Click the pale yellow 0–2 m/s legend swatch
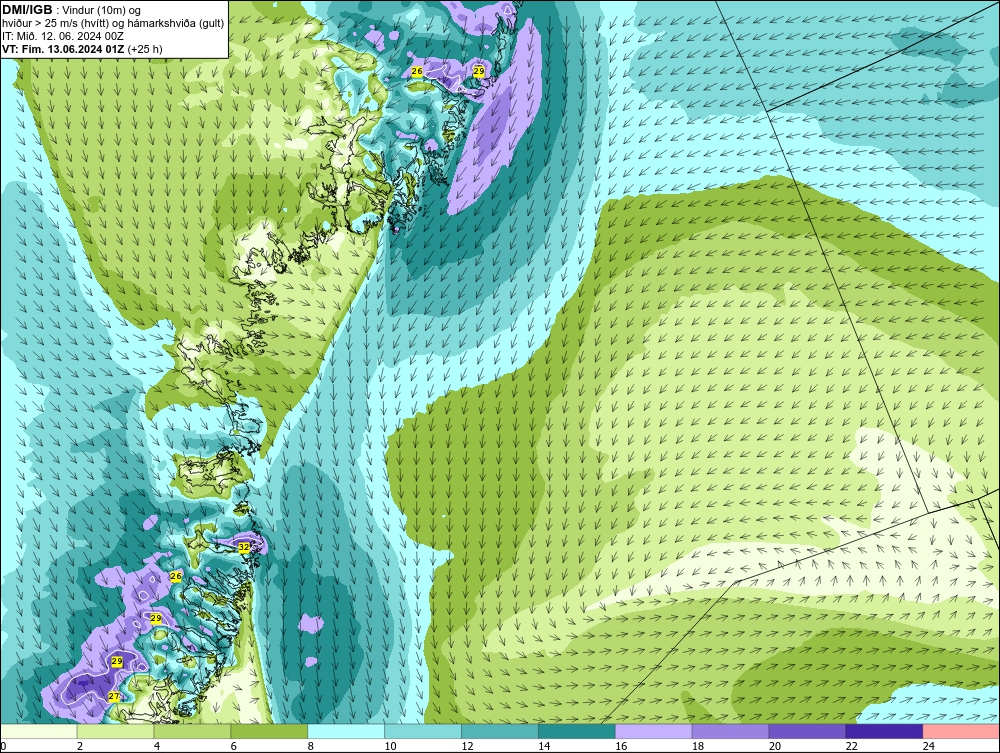Image resolution: width=1000 pixels, height=753 pixels. pyautogui.click(x=39, y=731)
